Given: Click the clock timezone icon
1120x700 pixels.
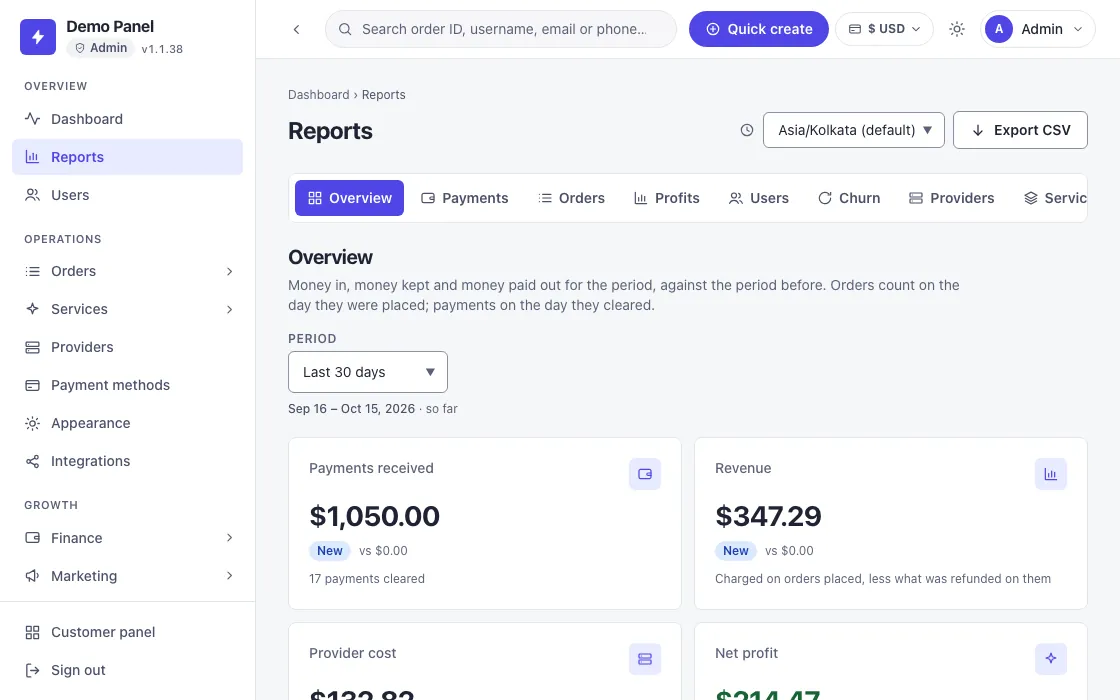Looking at the screenshot, I should (x=746, y=130).
